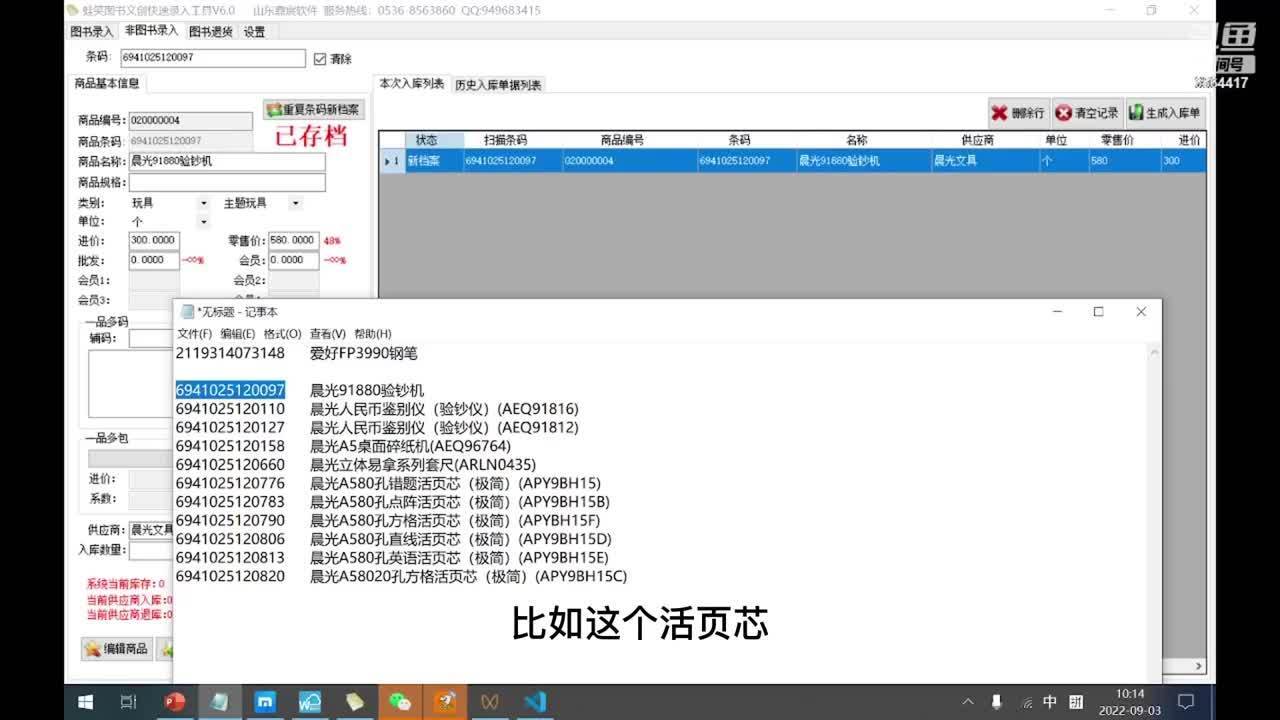The width and height of the screenshot is (1280, 720).
Task: Open Visual Studio Code from the taskbar
Action: [535, 701]
